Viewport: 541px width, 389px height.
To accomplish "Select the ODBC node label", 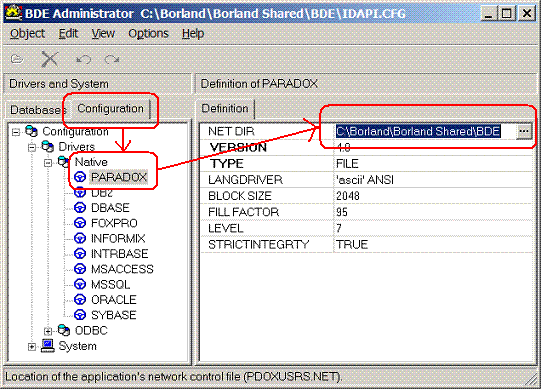I will pyautogui.click(x=91, y=330).
